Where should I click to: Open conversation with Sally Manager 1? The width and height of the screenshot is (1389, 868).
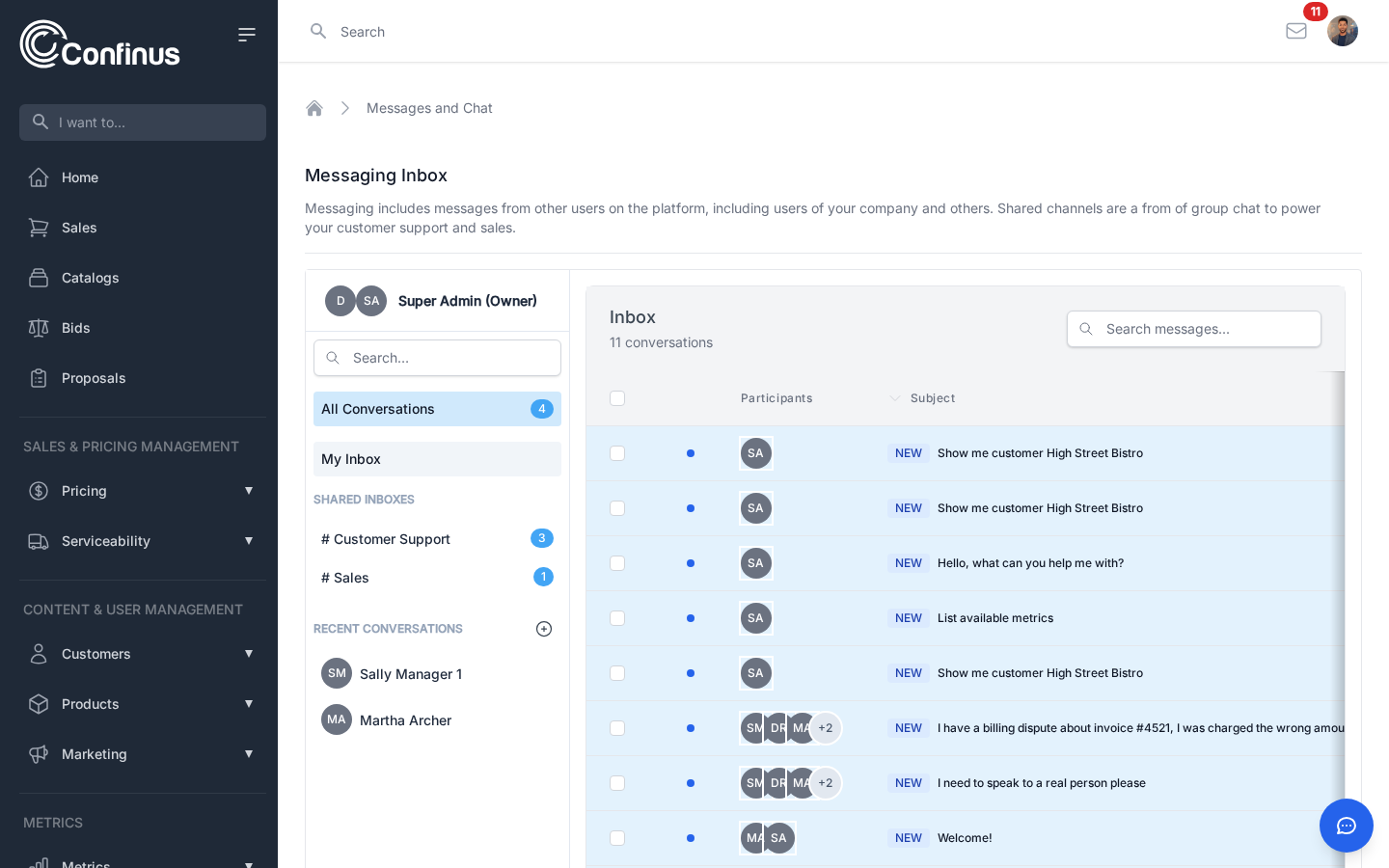[x=411, y=674]
